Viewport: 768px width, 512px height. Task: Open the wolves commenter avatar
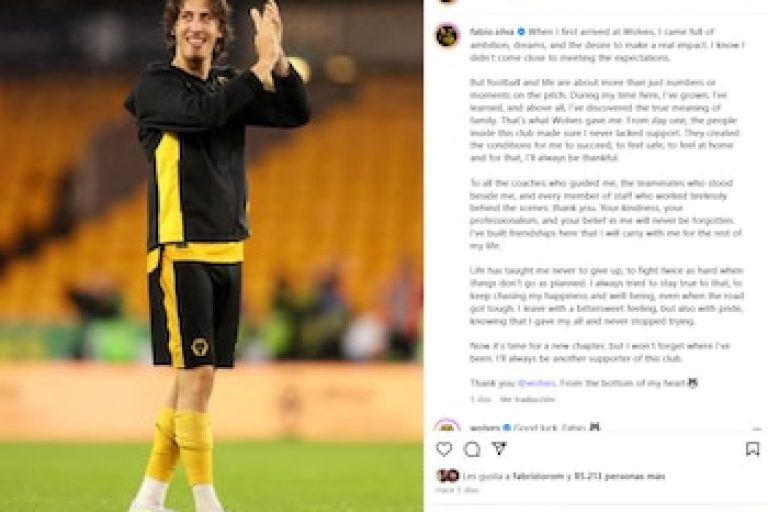click(x=447, y=425)
